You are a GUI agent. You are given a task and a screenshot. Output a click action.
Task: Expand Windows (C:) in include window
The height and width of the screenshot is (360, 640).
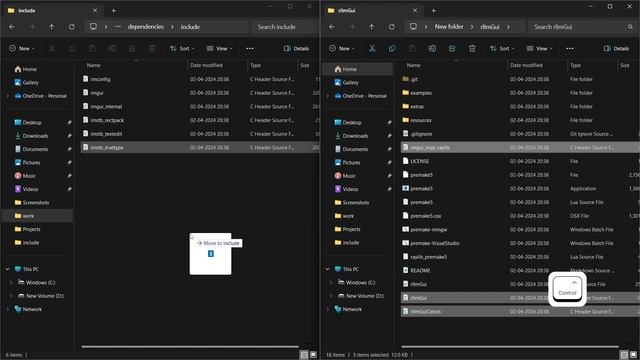pyautogui.click(x=11, y=282)
